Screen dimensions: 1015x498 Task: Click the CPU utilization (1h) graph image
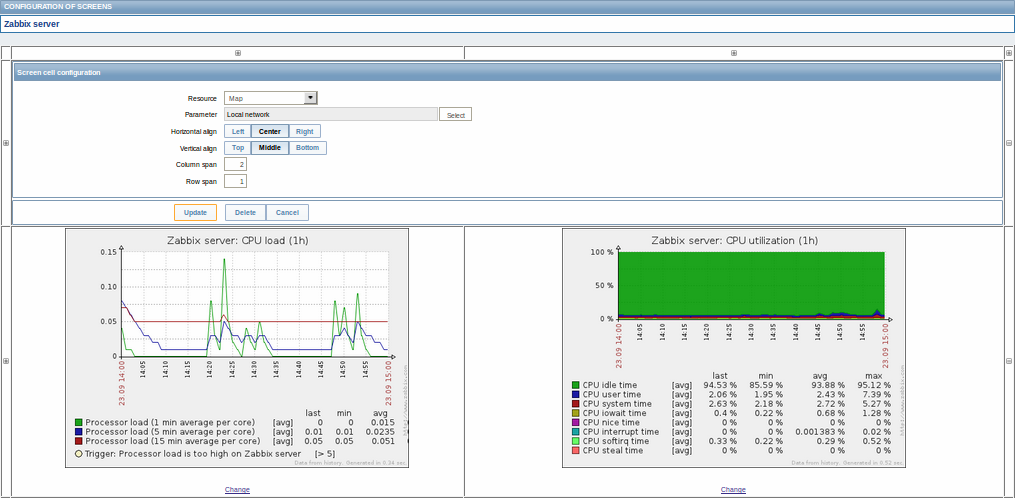coord(733,348)
